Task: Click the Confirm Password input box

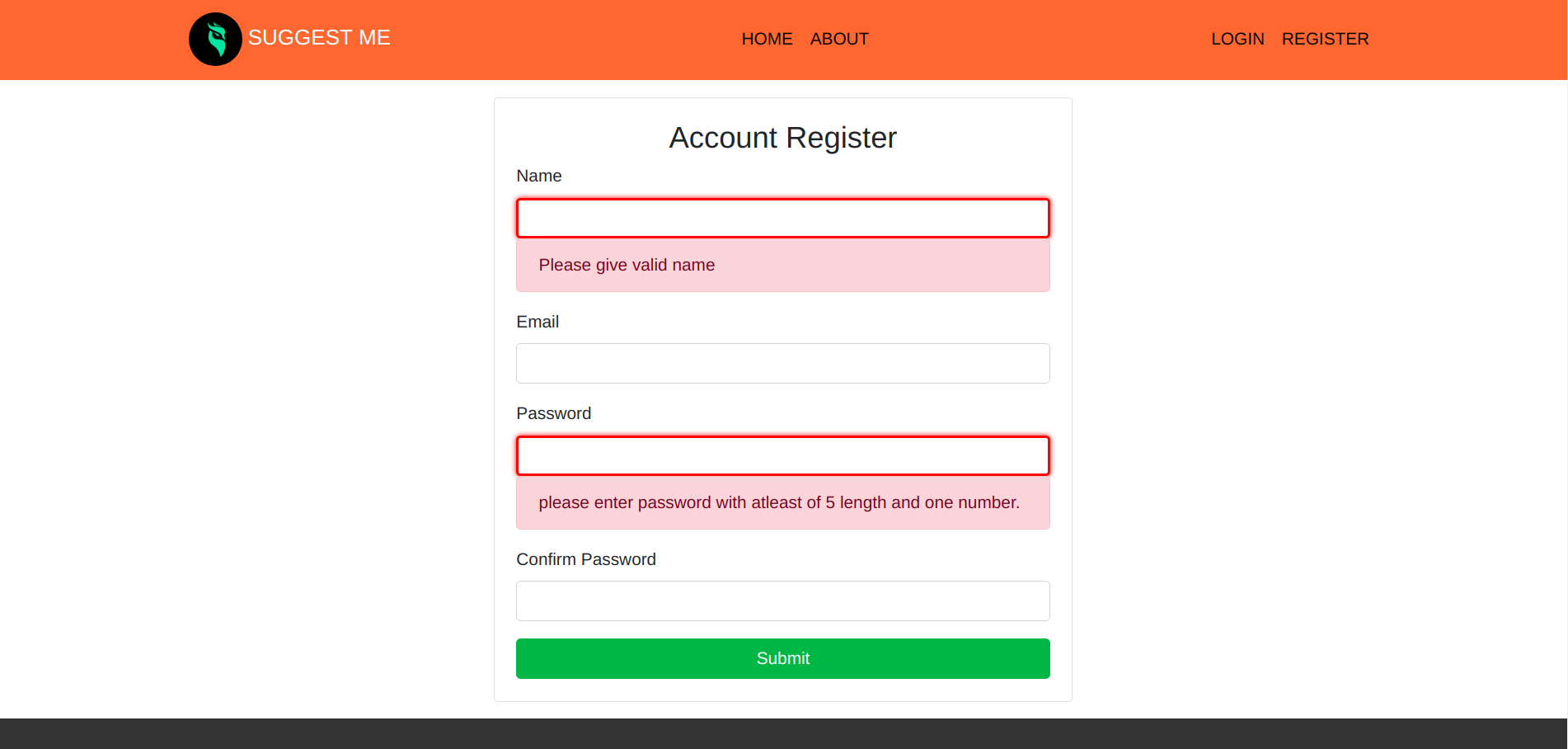Action: [x=782, y=601]
